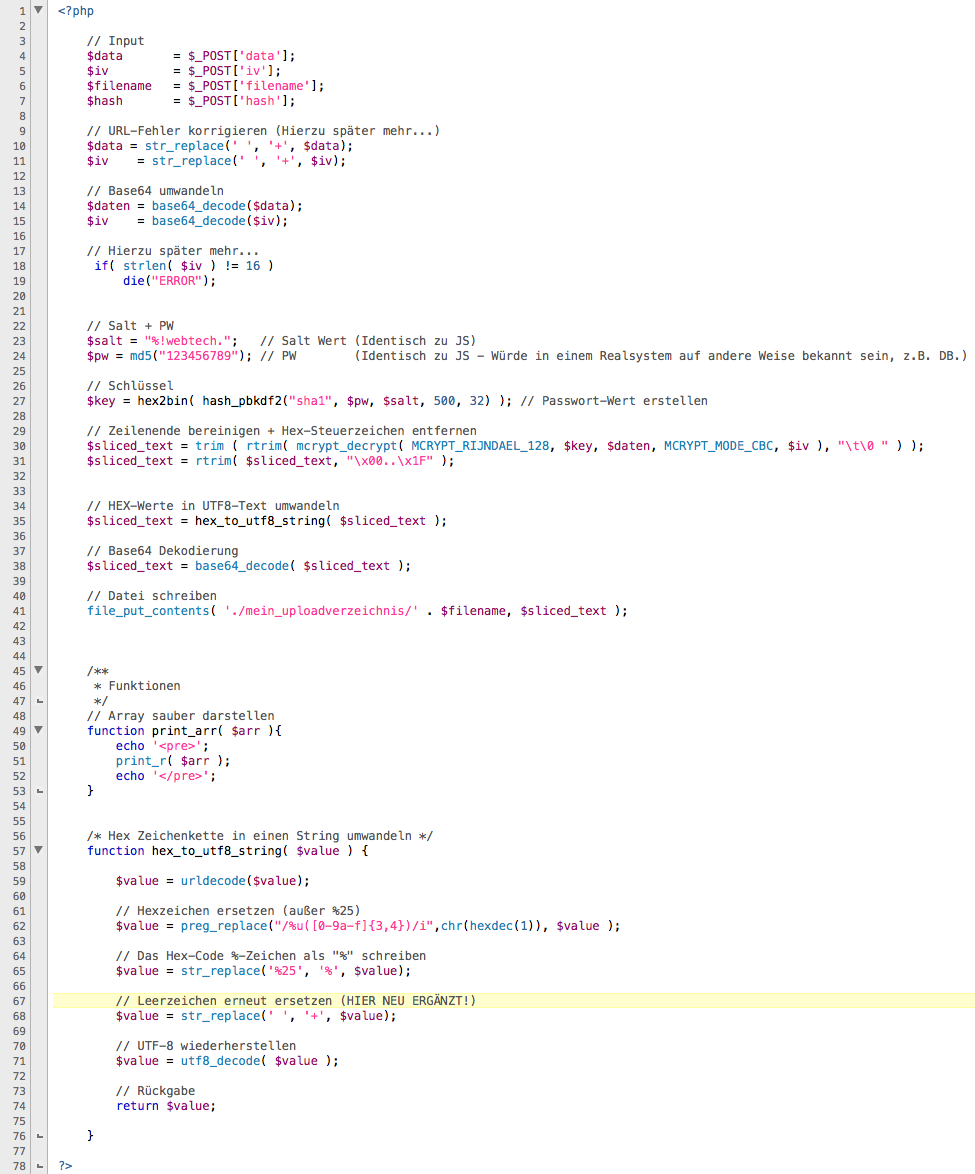975x1174 pixels.
Task: Collapse the fold triangle at line 1
Action: tap(38, 10)
